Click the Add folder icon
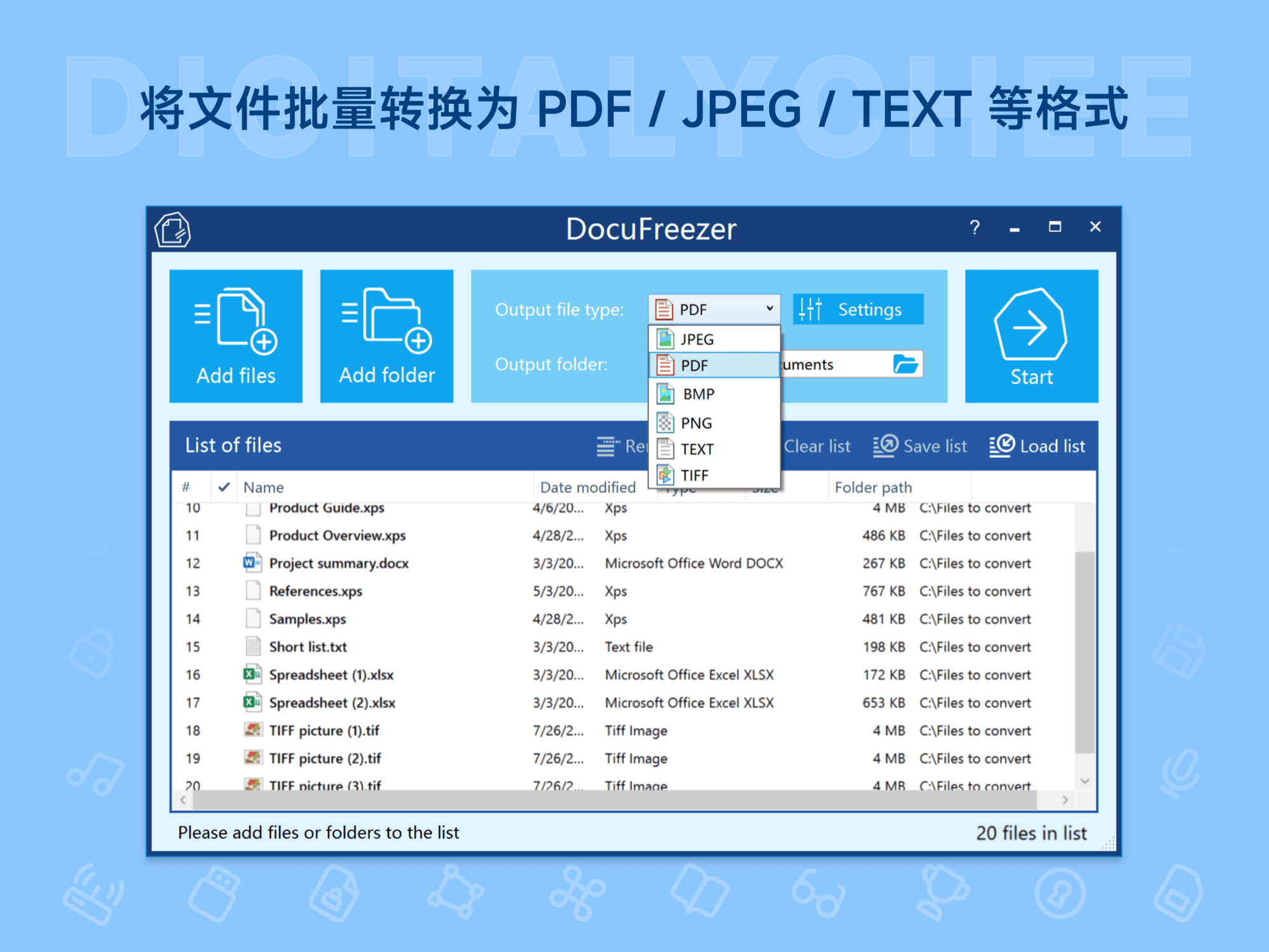 tap(386, 320)
